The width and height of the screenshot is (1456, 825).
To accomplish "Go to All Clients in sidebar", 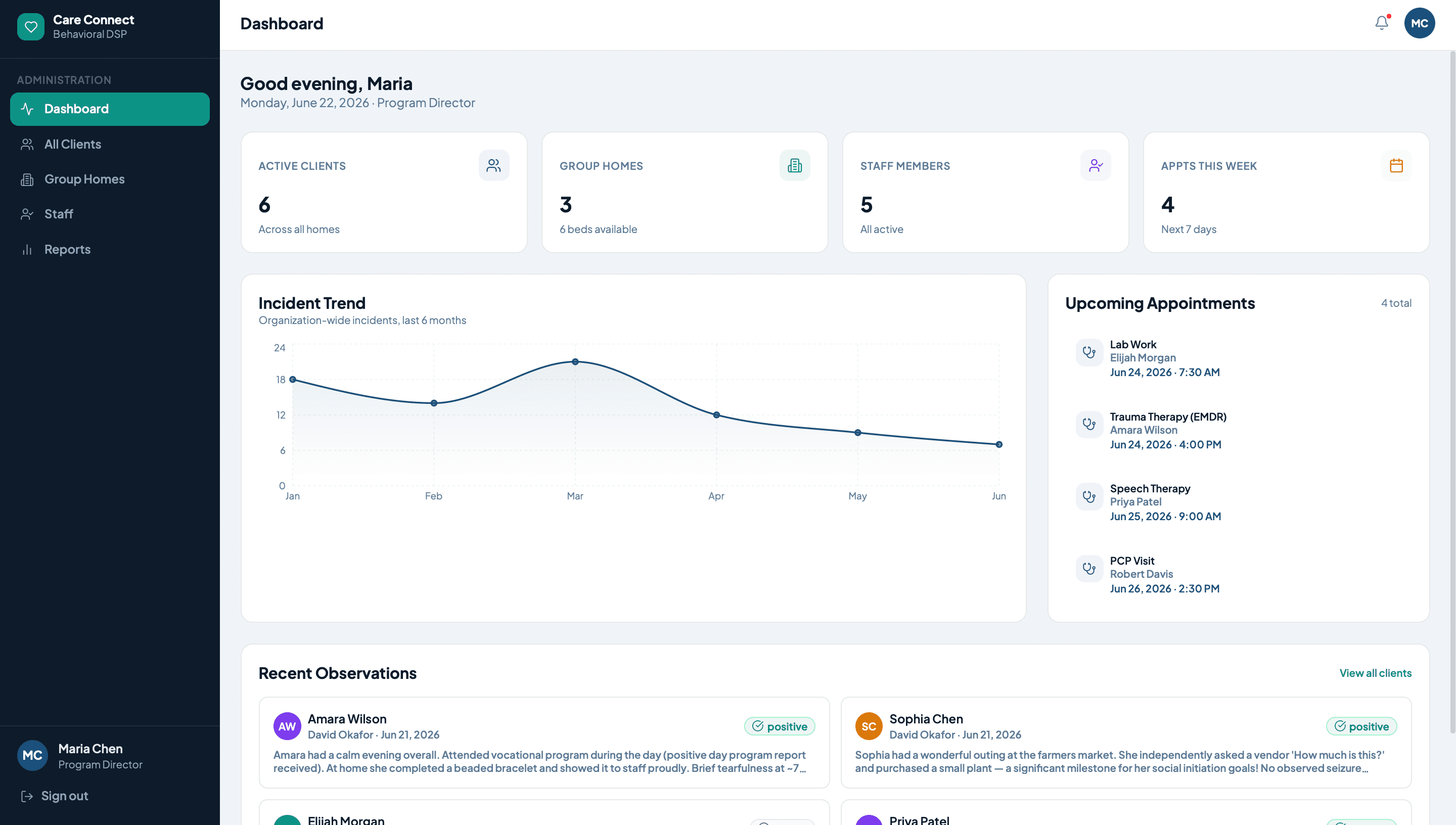I will [110, 145].
